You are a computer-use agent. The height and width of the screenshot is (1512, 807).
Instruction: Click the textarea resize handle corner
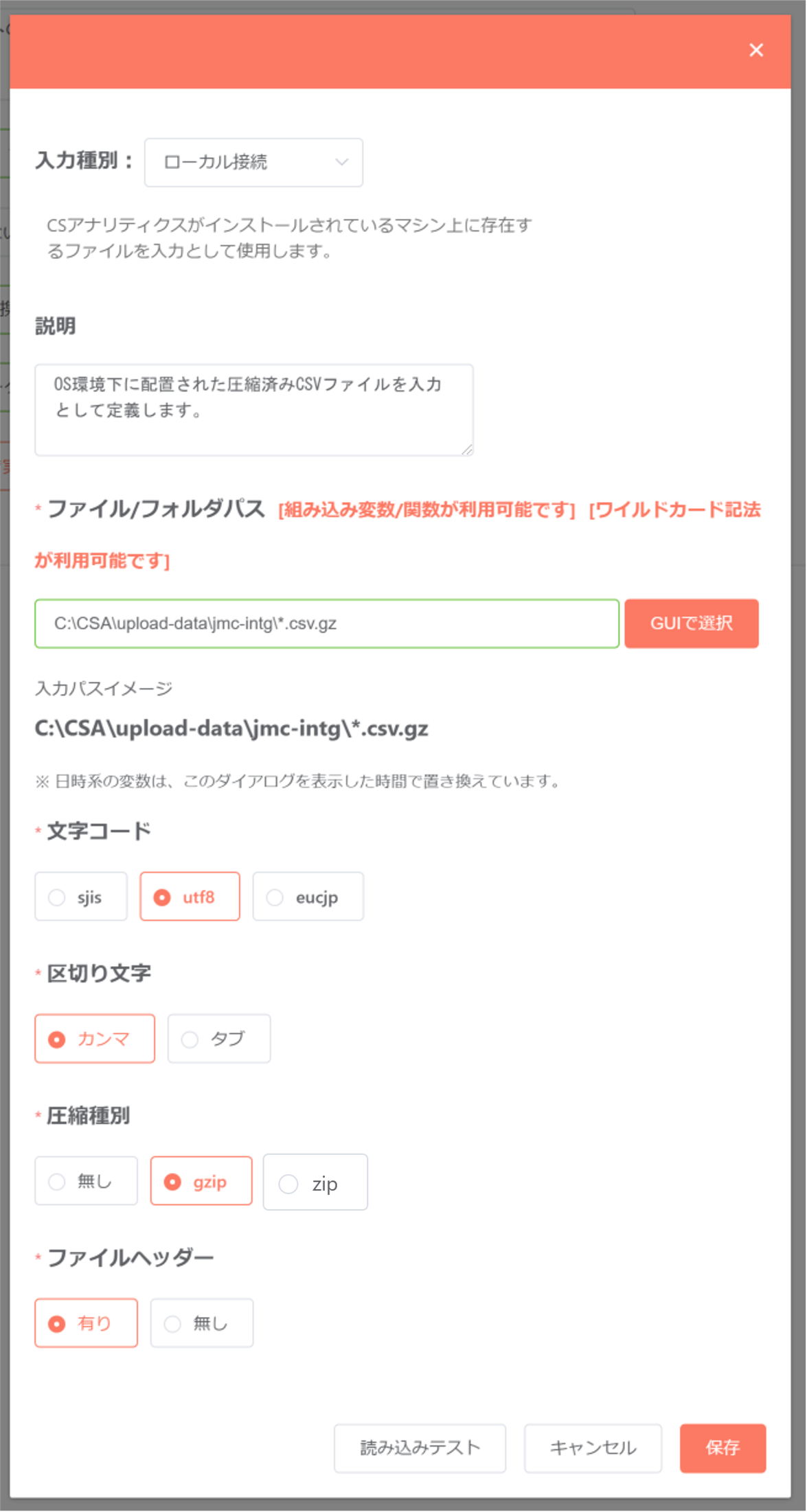(467, 450)
